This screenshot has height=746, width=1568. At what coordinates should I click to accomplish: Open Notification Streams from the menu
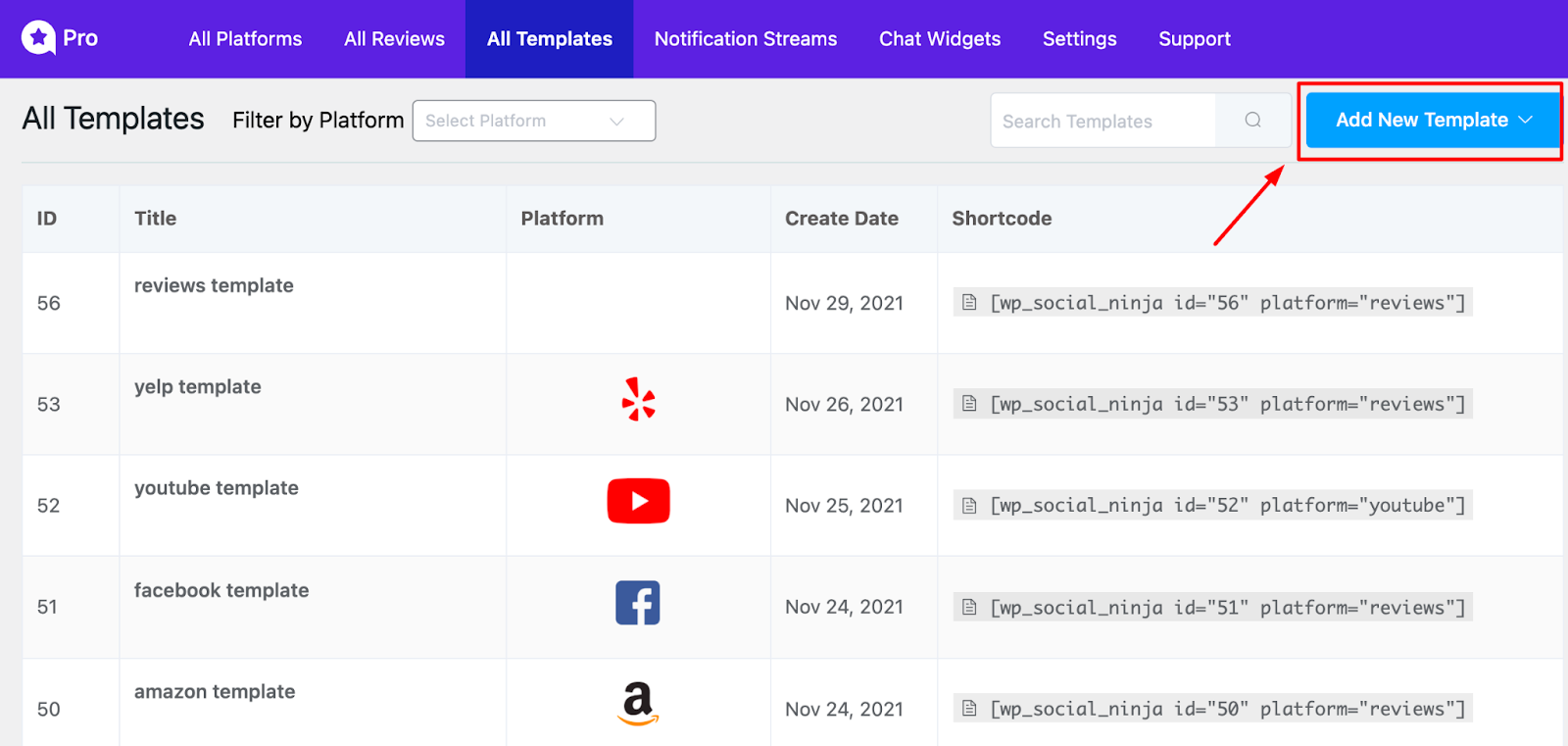pyautogui.click(x=745, y=39)
